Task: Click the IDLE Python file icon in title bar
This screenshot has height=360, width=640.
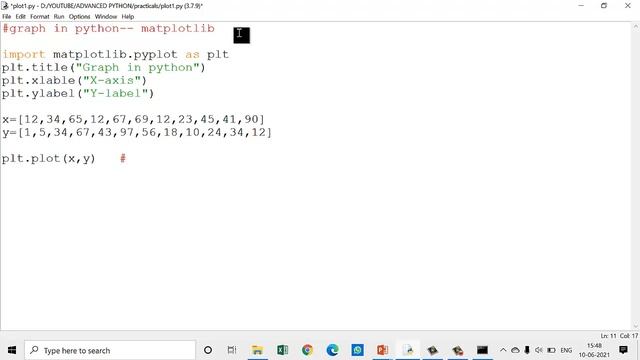Action: (4, 6)
